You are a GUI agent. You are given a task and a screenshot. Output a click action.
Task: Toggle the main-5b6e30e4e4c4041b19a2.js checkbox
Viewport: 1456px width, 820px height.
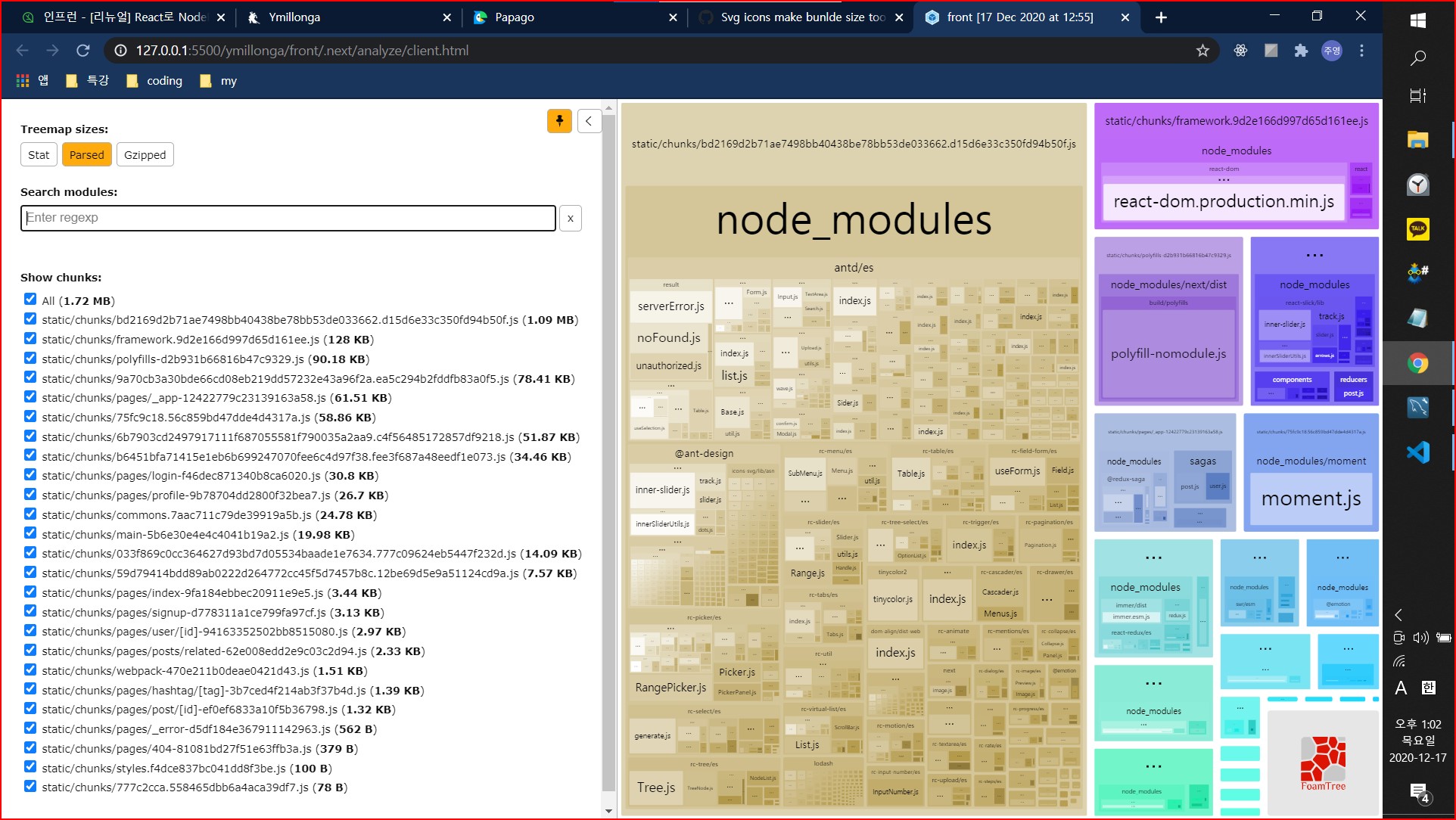point(30,533)
